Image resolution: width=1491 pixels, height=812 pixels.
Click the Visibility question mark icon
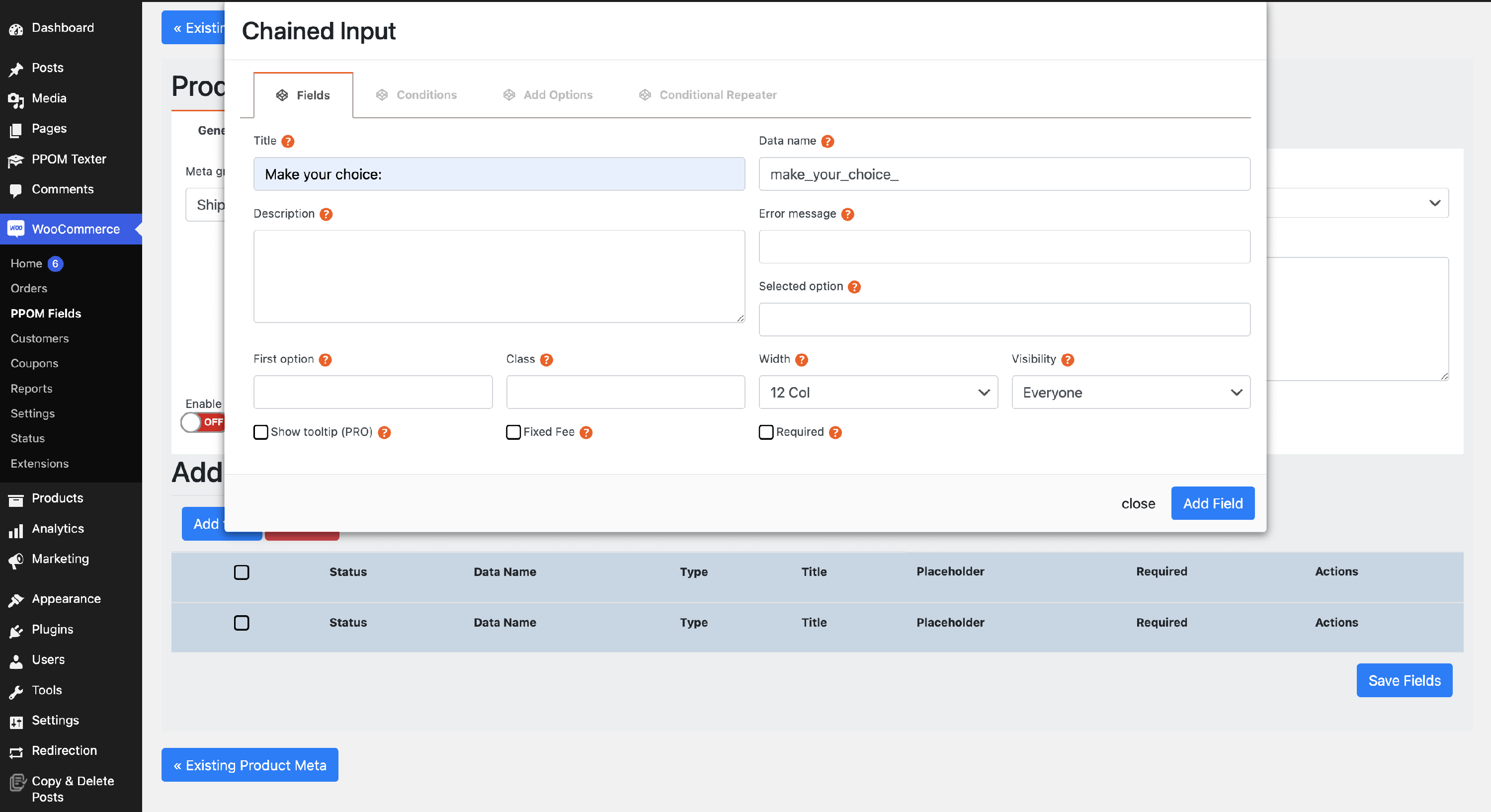pyautogui.click(x=1068, y=359)
